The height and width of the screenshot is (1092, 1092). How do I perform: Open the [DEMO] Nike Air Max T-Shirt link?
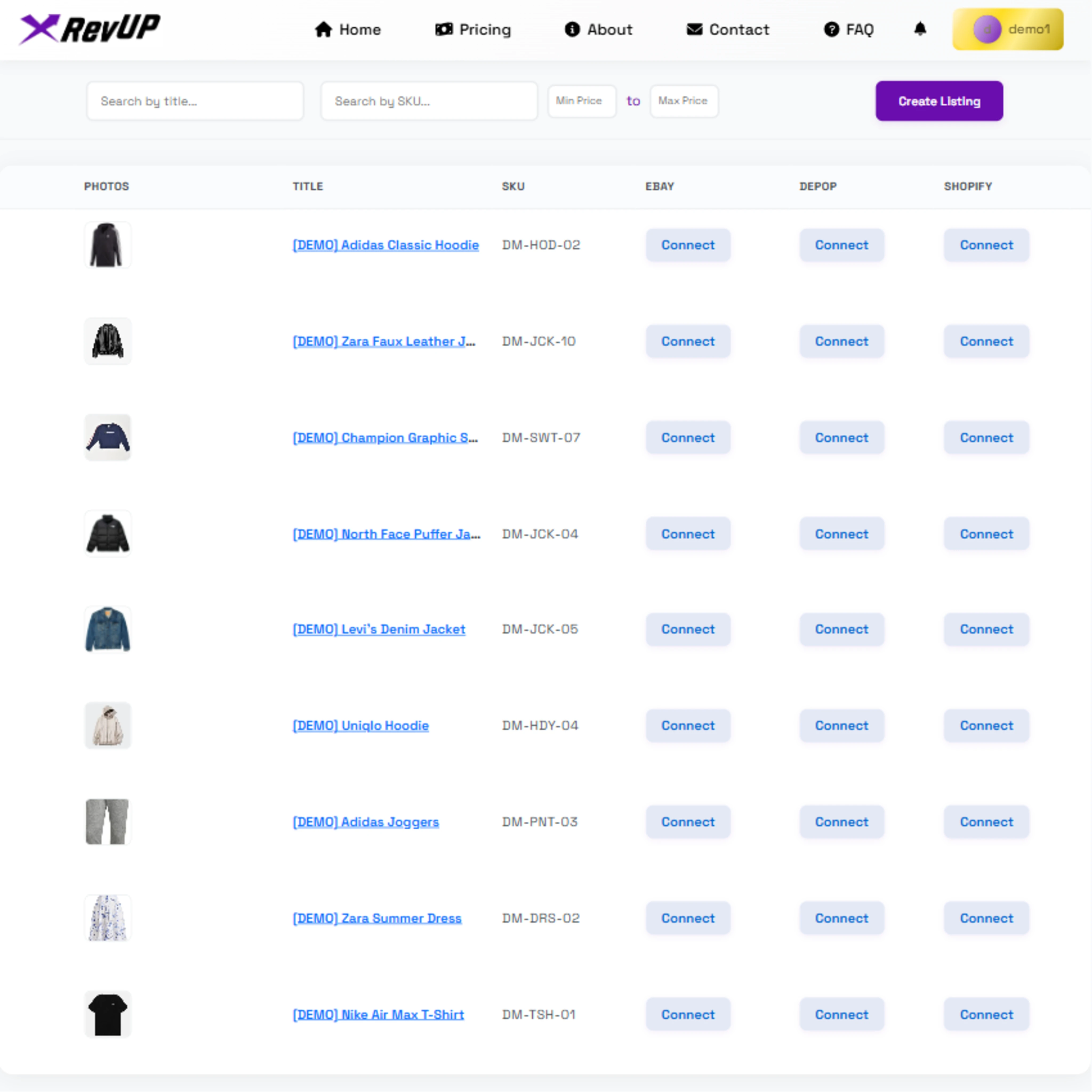(x=378, y=1015)
